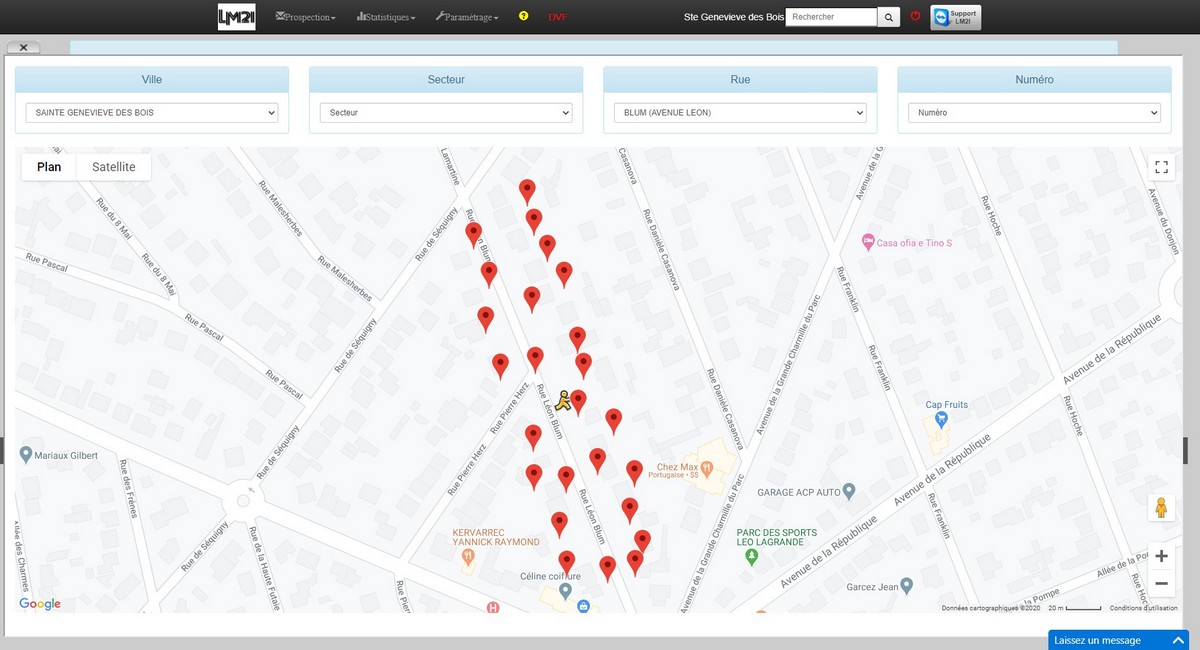Switch map to Plan view
This screenshot has width=1200, height=650.
point(49,167)
